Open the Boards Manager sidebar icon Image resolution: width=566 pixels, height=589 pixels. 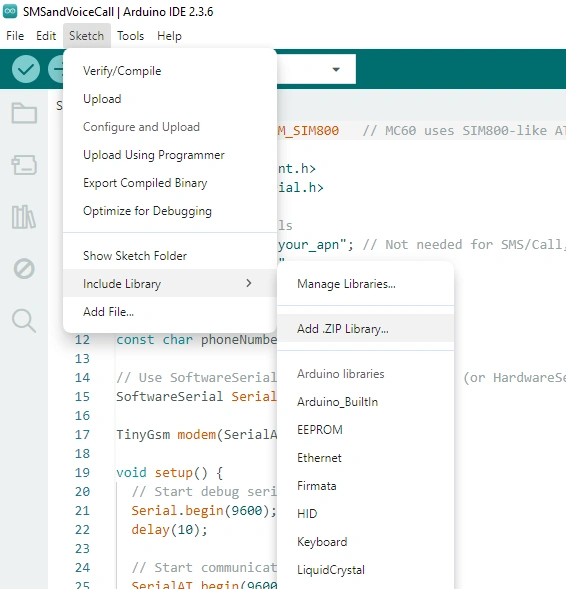[24, 165]
